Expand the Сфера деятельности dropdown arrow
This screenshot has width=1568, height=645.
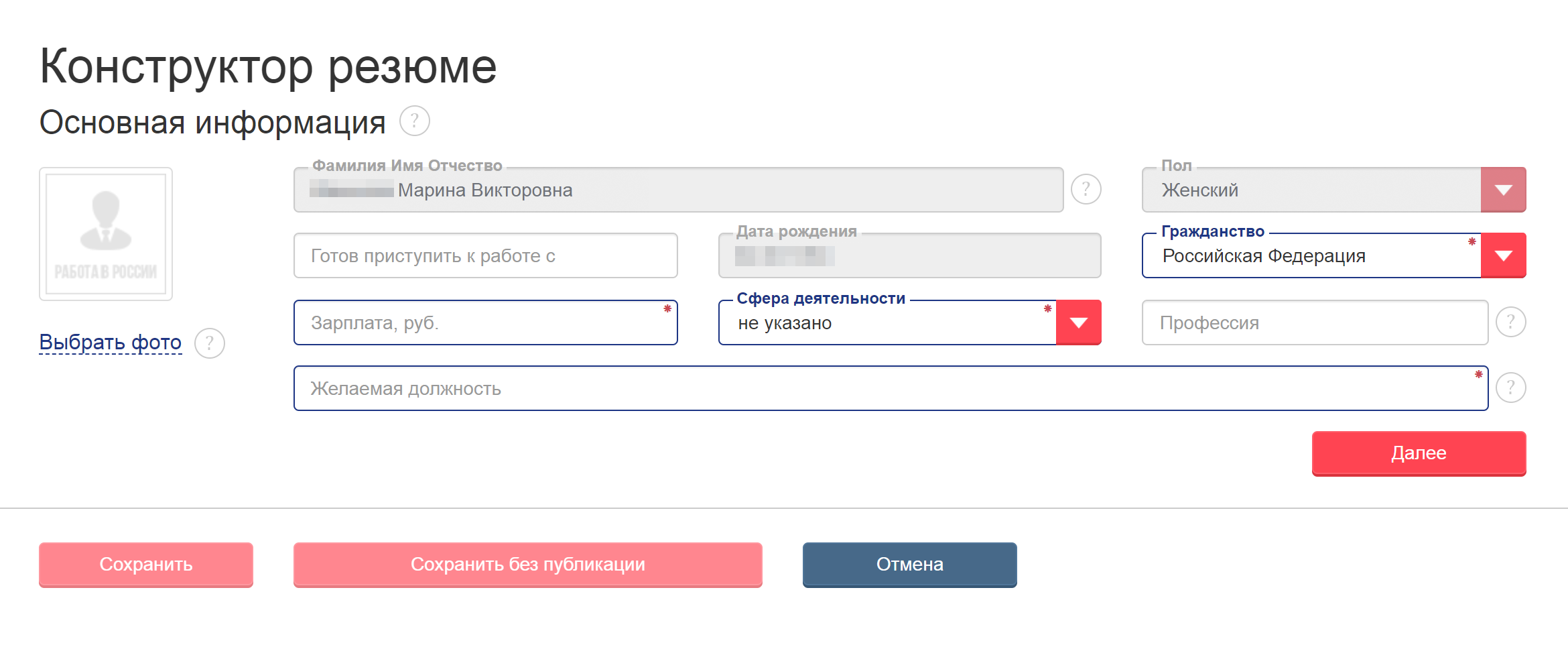click(1078, 322)
